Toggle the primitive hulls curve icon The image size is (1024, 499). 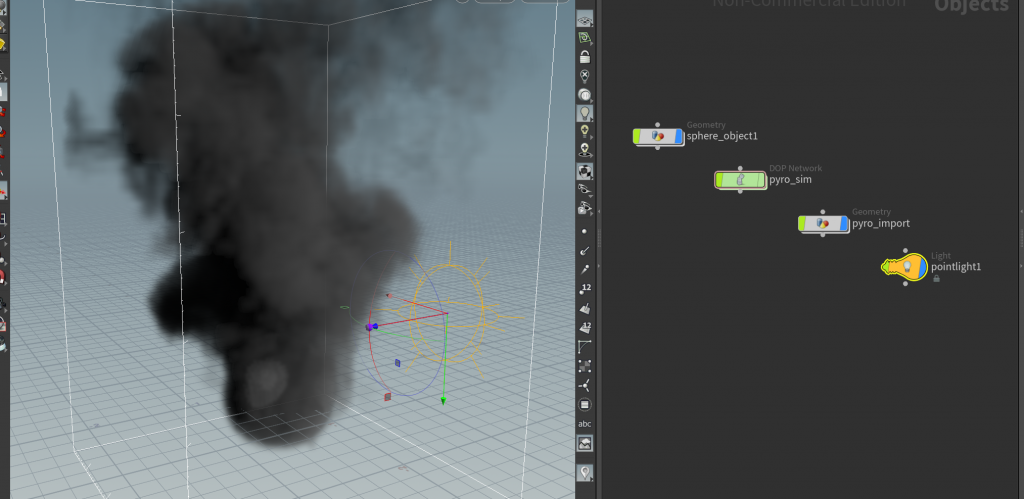(584, 347)
